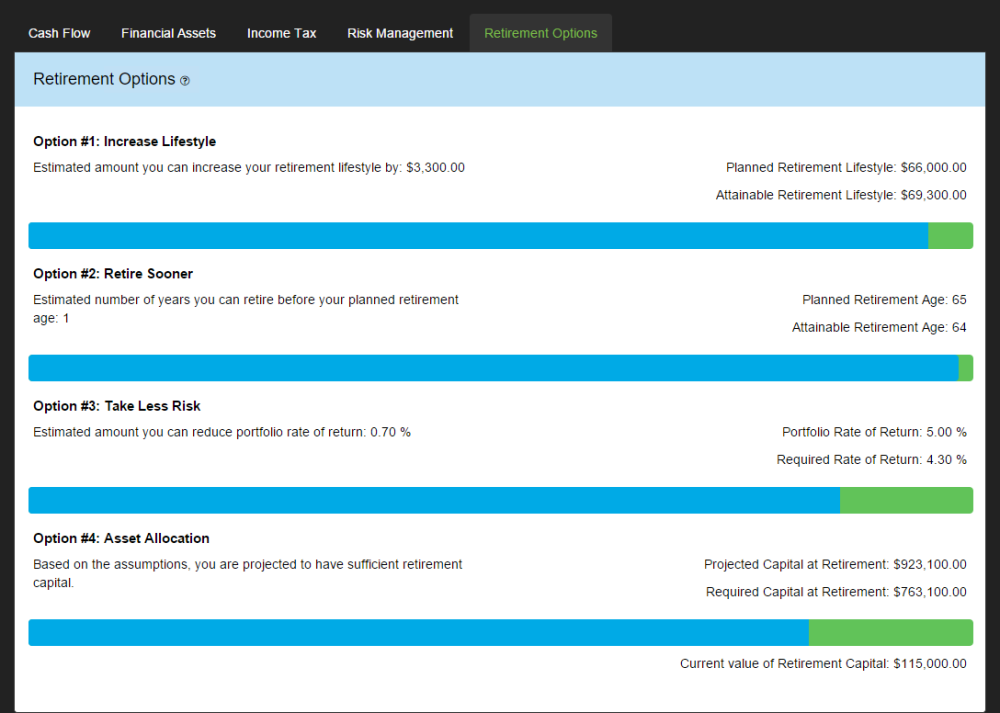
Task: Switch to the Financial Assets tab
Action: (x=168, y=33)
